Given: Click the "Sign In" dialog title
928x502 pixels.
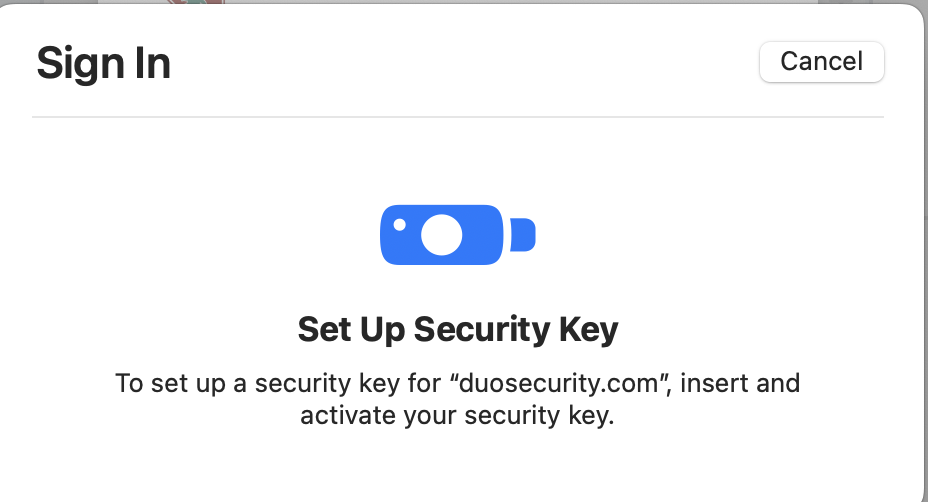Looking at the screenshot, I should 103,63.
